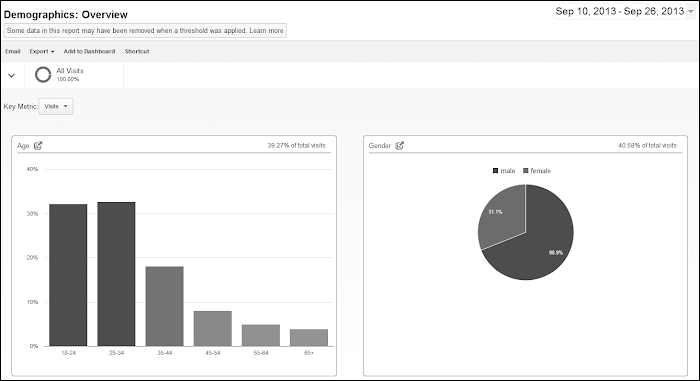Open the Key Metric Visits dropdown
The width and height of the screenshot is (700, 381).
coord(56,106)
